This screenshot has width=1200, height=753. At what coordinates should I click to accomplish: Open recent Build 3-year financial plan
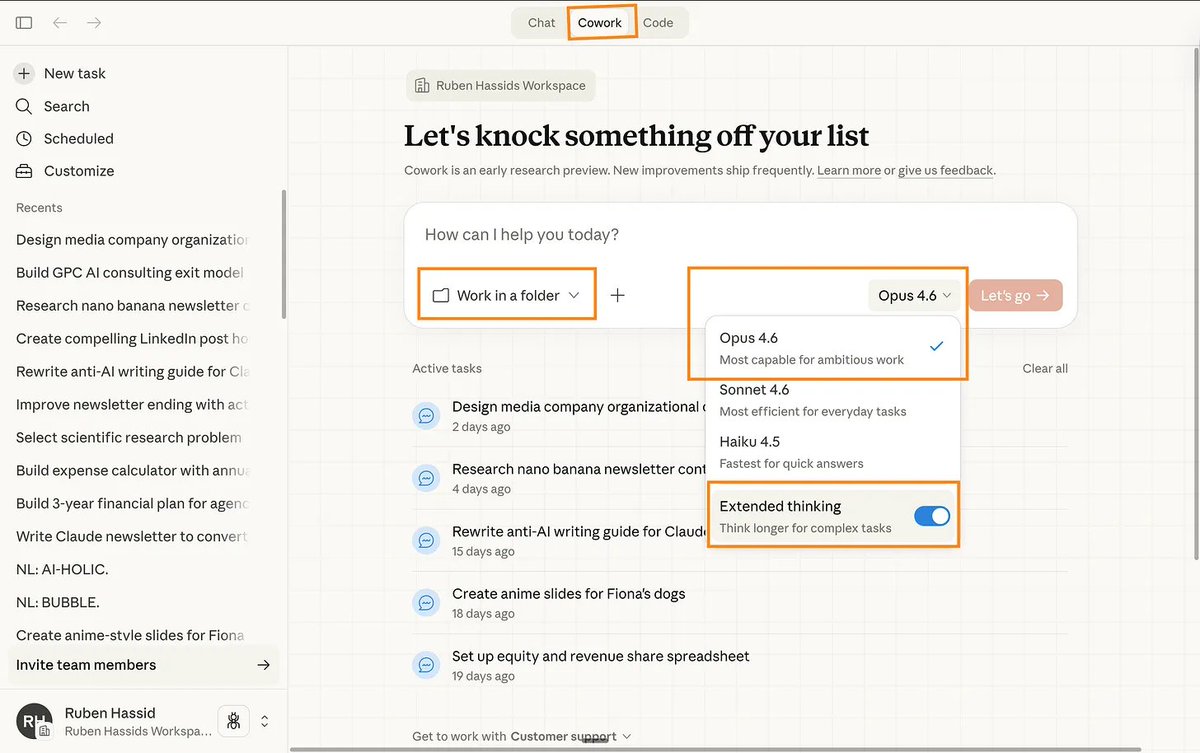click(x=130, y=503)
